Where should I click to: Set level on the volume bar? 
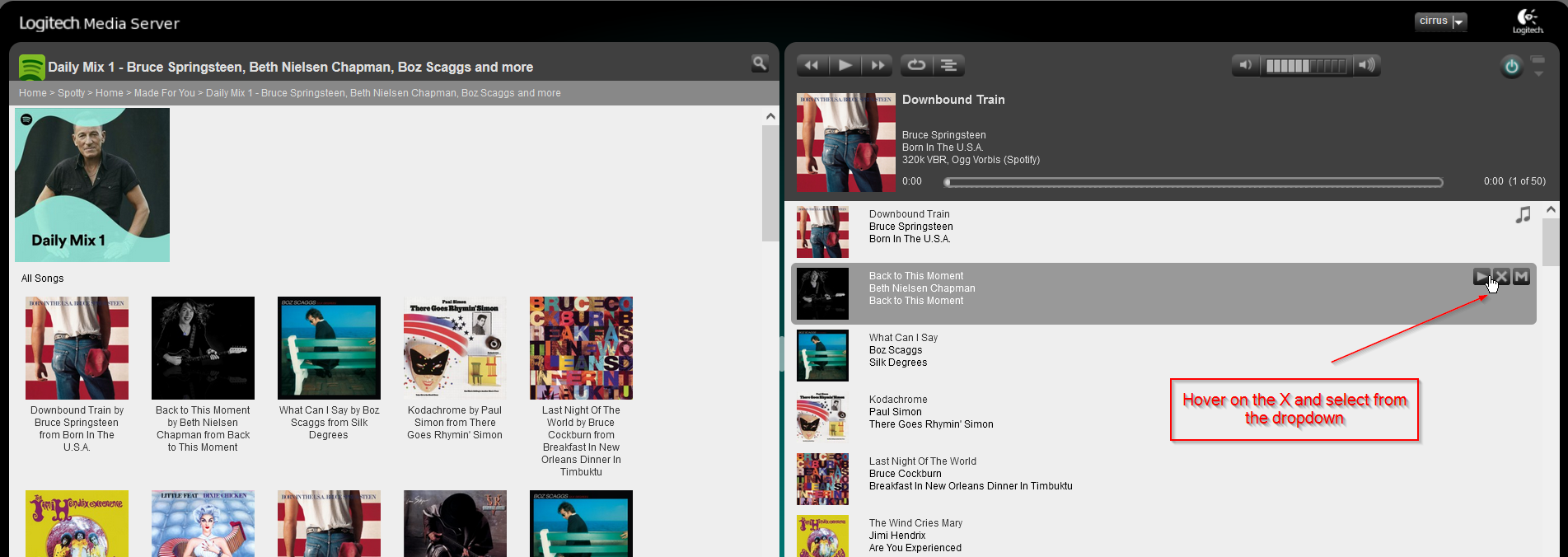coord(1307,66)
